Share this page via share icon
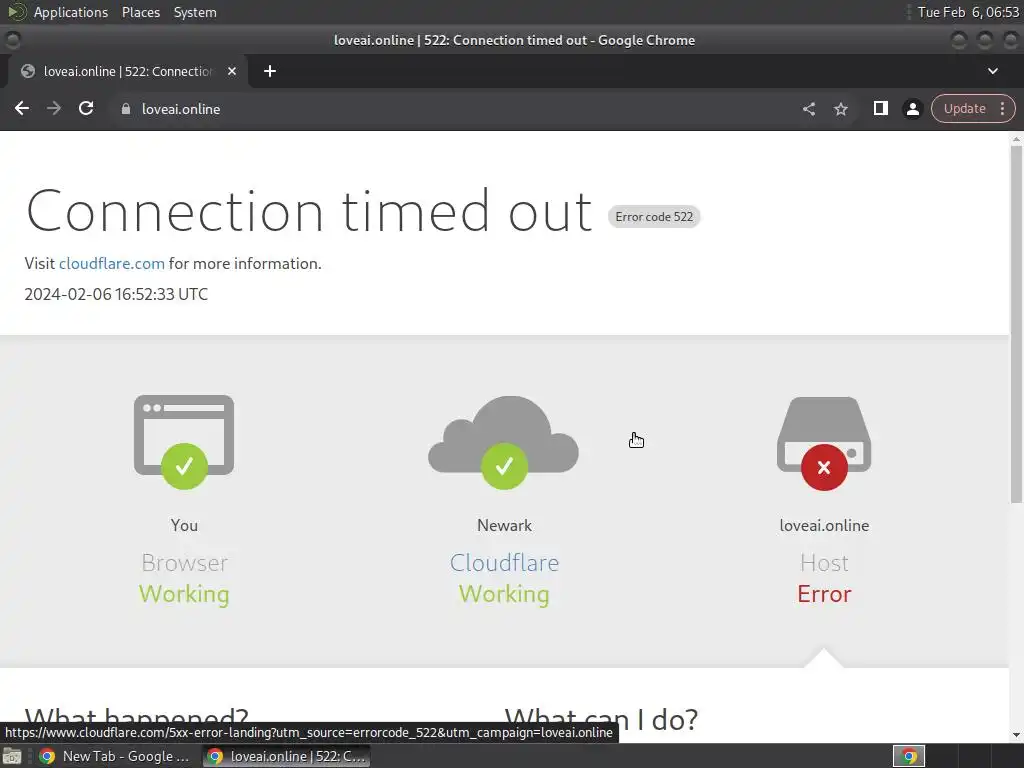This screenshot has height=768, width=1024. click(809, 109)
